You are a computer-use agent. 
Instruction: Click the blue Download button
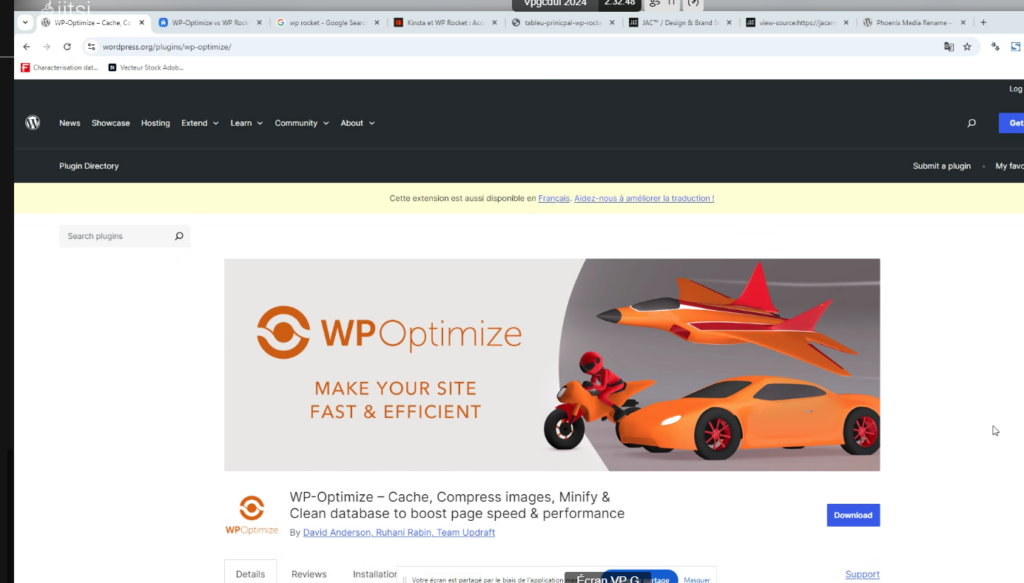tap(853, 515)
